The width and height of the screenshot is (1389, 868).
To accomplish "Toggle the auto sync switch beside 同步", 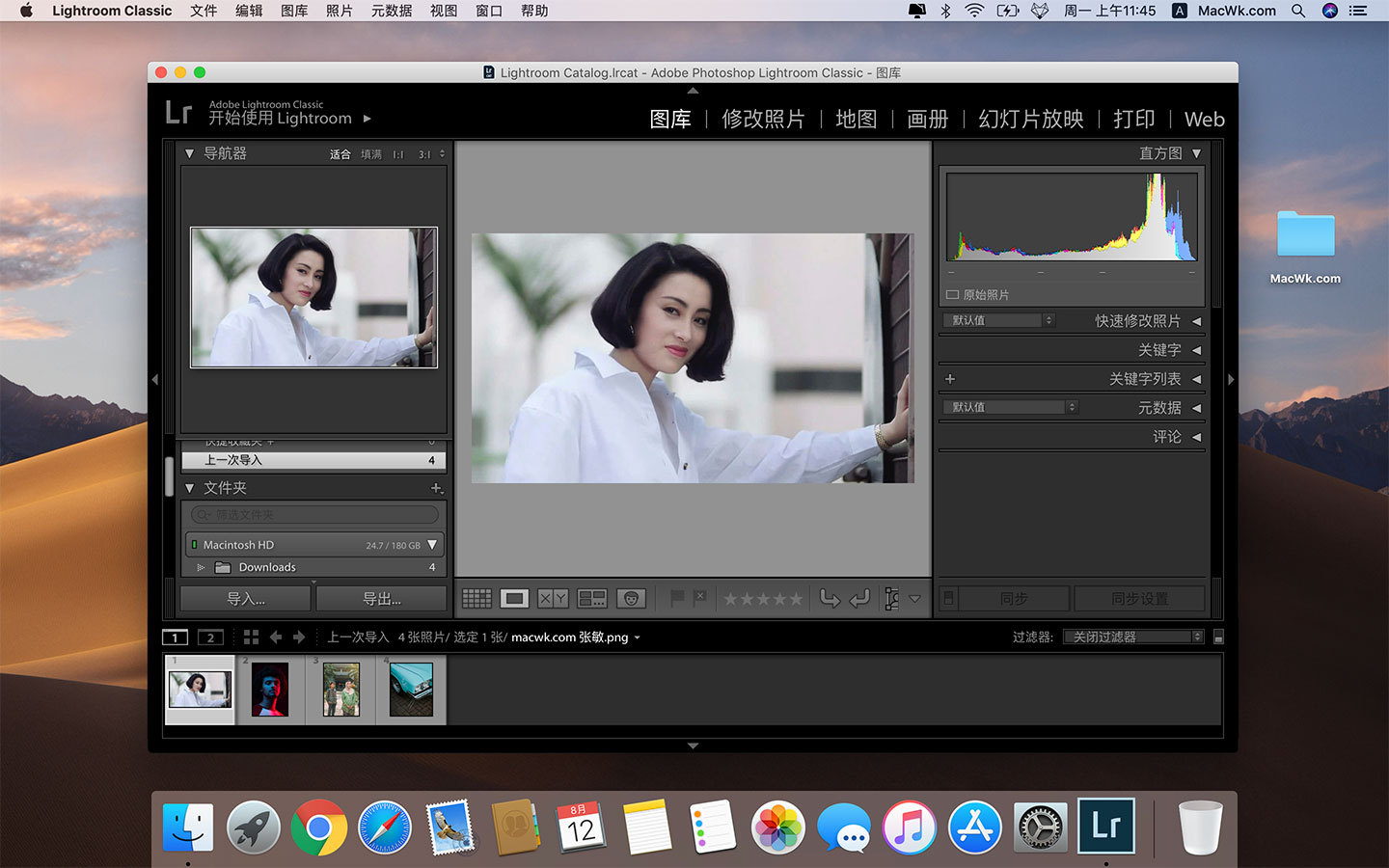I will [949, 599].
